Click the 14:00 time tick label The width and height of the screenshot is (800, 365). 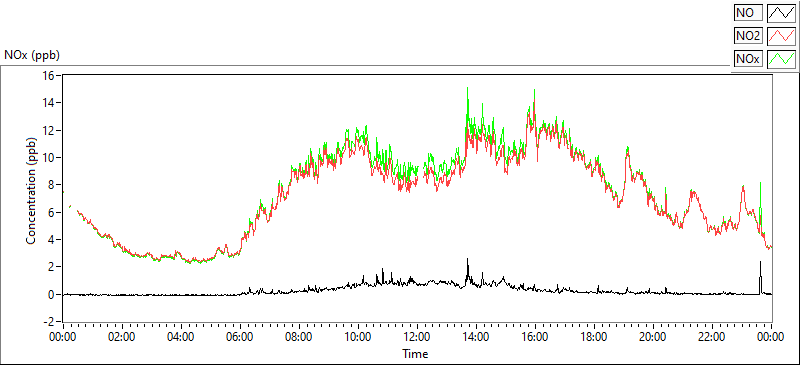[x=476, y=337]
